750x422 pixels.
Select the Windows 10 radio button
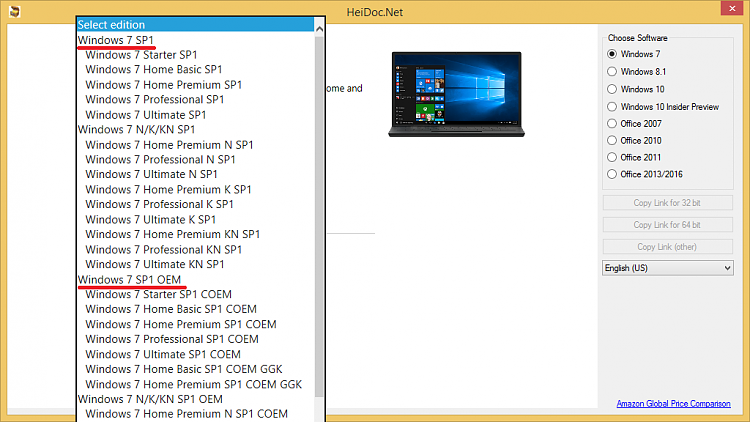[612, 89]
